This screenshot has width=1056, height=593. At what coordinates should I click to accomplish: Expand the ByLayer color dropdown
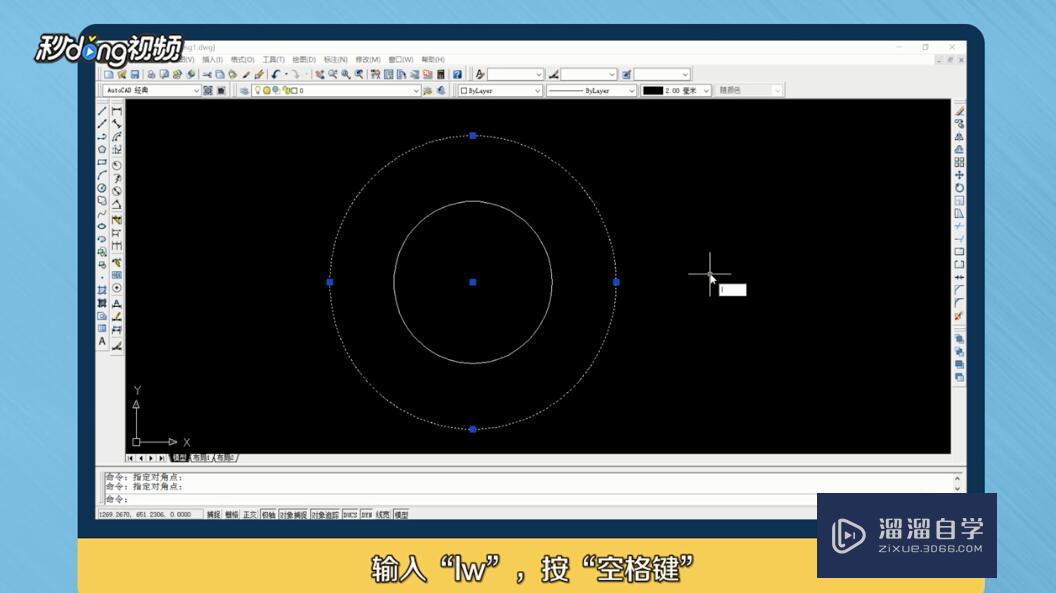538,89
